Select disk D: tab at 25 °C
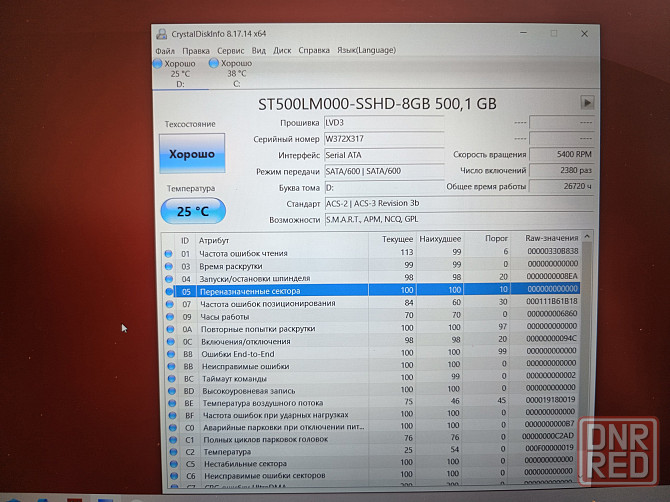The height and width of the screenshot is (502, 670). pos(180,73)
